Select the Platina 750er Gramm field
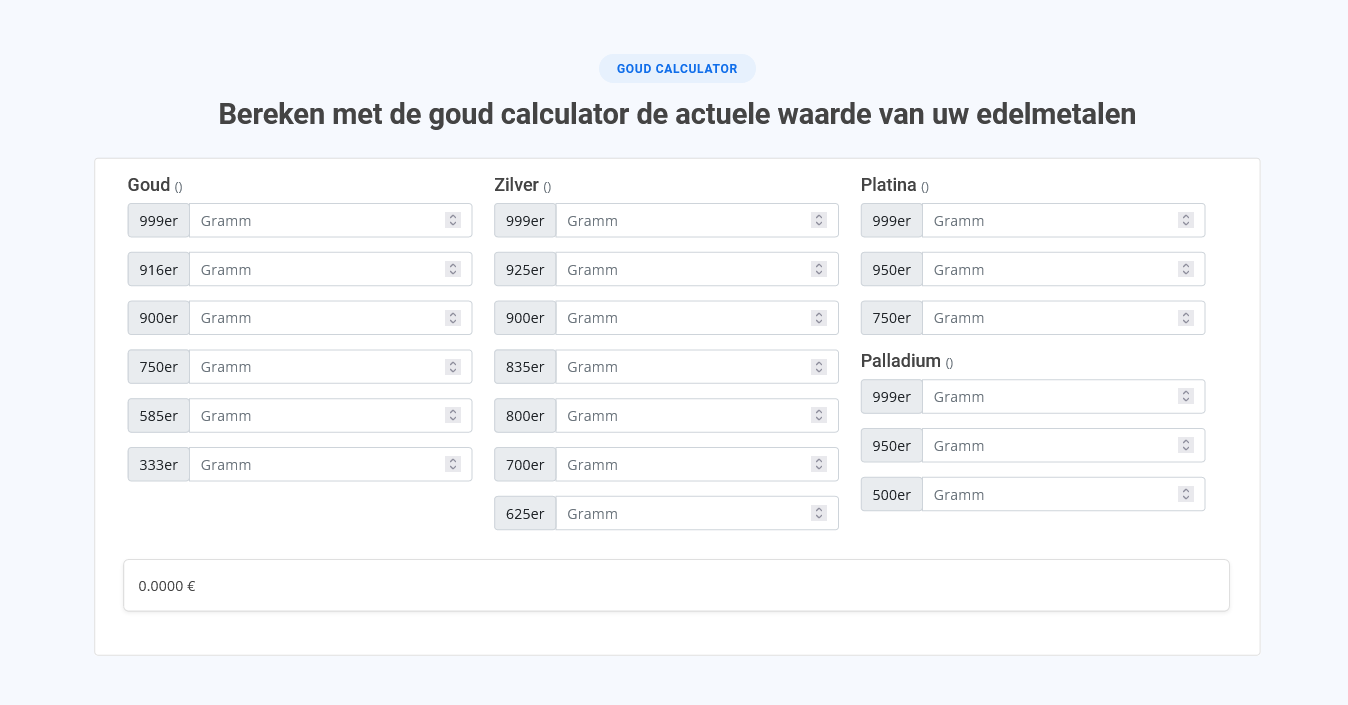 [x=1049, y=318]
